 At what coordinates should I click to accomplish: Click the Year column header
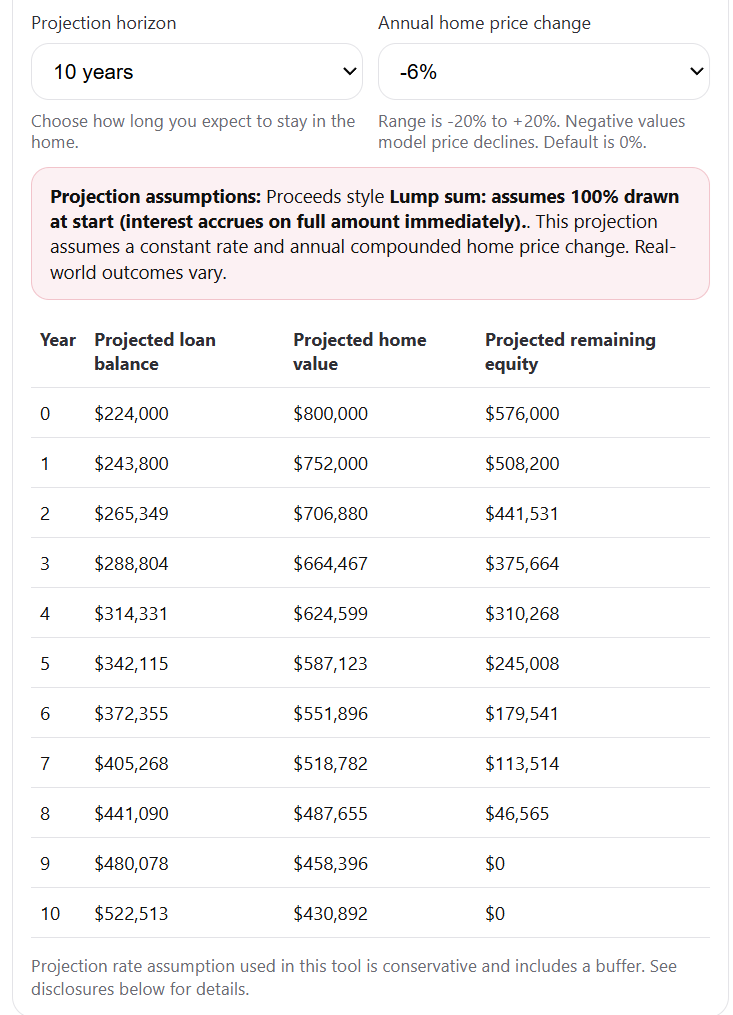pyautogui.click(x=57, y=340)
